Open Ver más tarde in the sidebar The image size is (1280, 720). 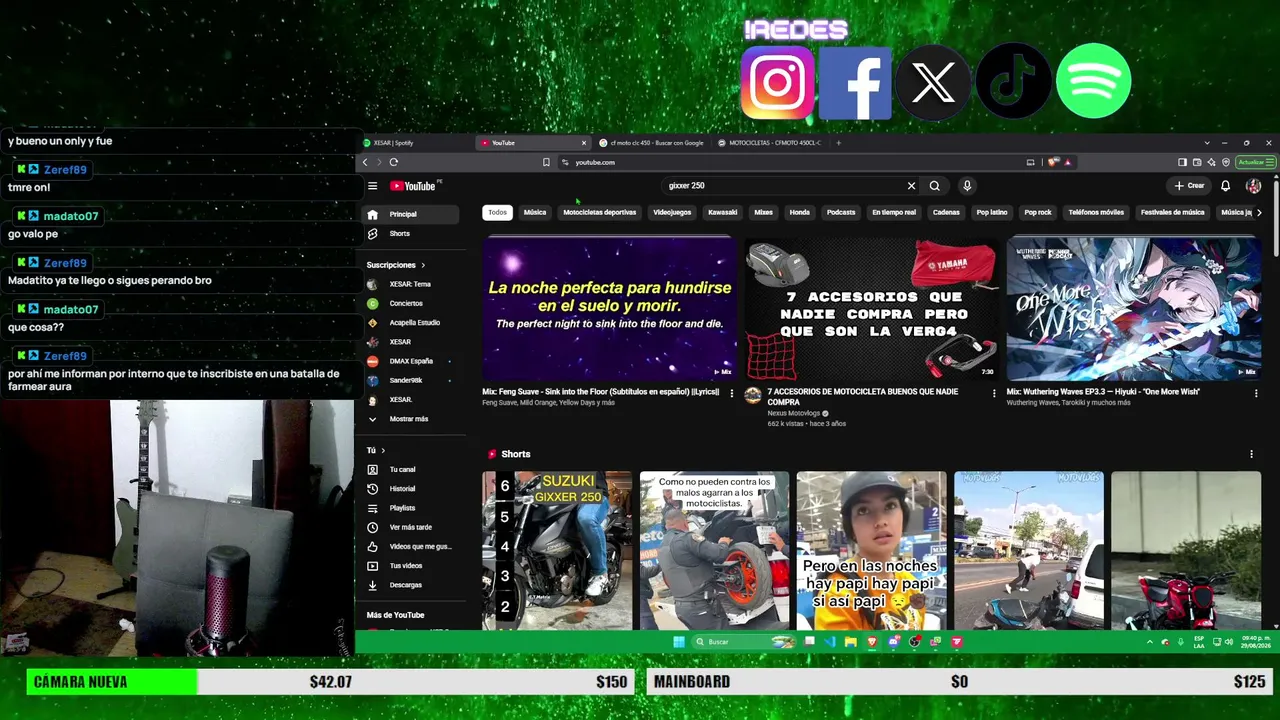411,527
